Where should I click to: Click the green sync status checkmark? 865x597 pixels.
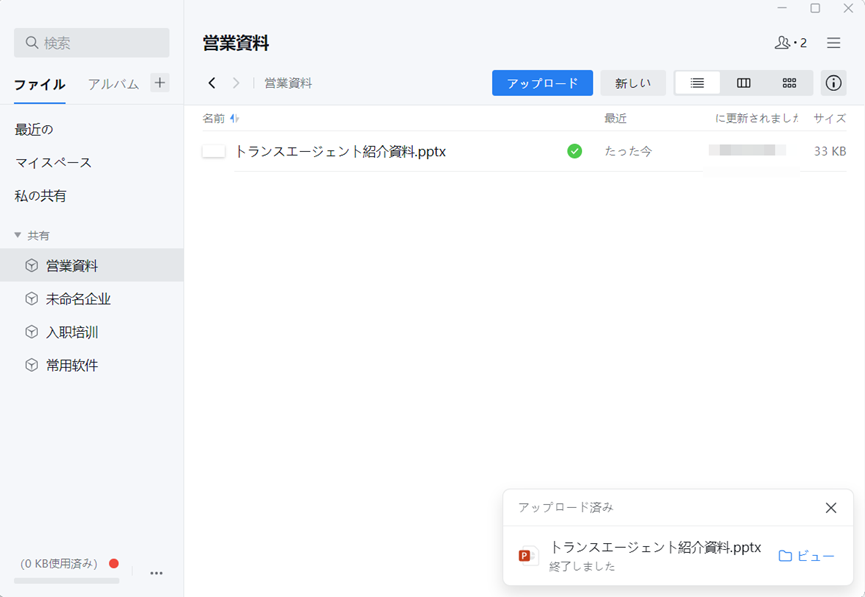pos(574,151)
